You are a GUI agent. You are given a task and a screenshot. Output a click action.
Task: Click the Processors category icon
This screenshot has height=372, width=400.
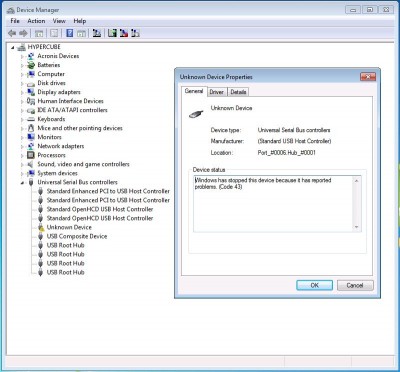click(x=31, y=155)
